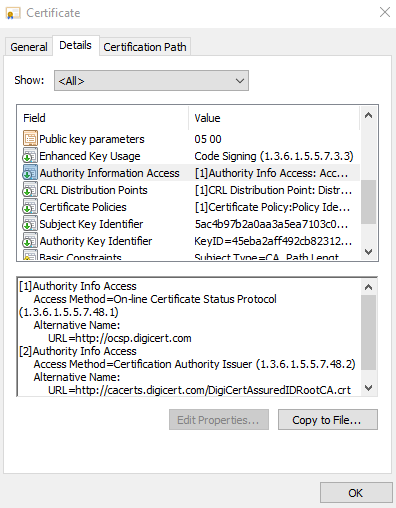396x508 pixels.
Task: Click the '[2]Authority Info Access' heading line
Action: coord(78,351)
